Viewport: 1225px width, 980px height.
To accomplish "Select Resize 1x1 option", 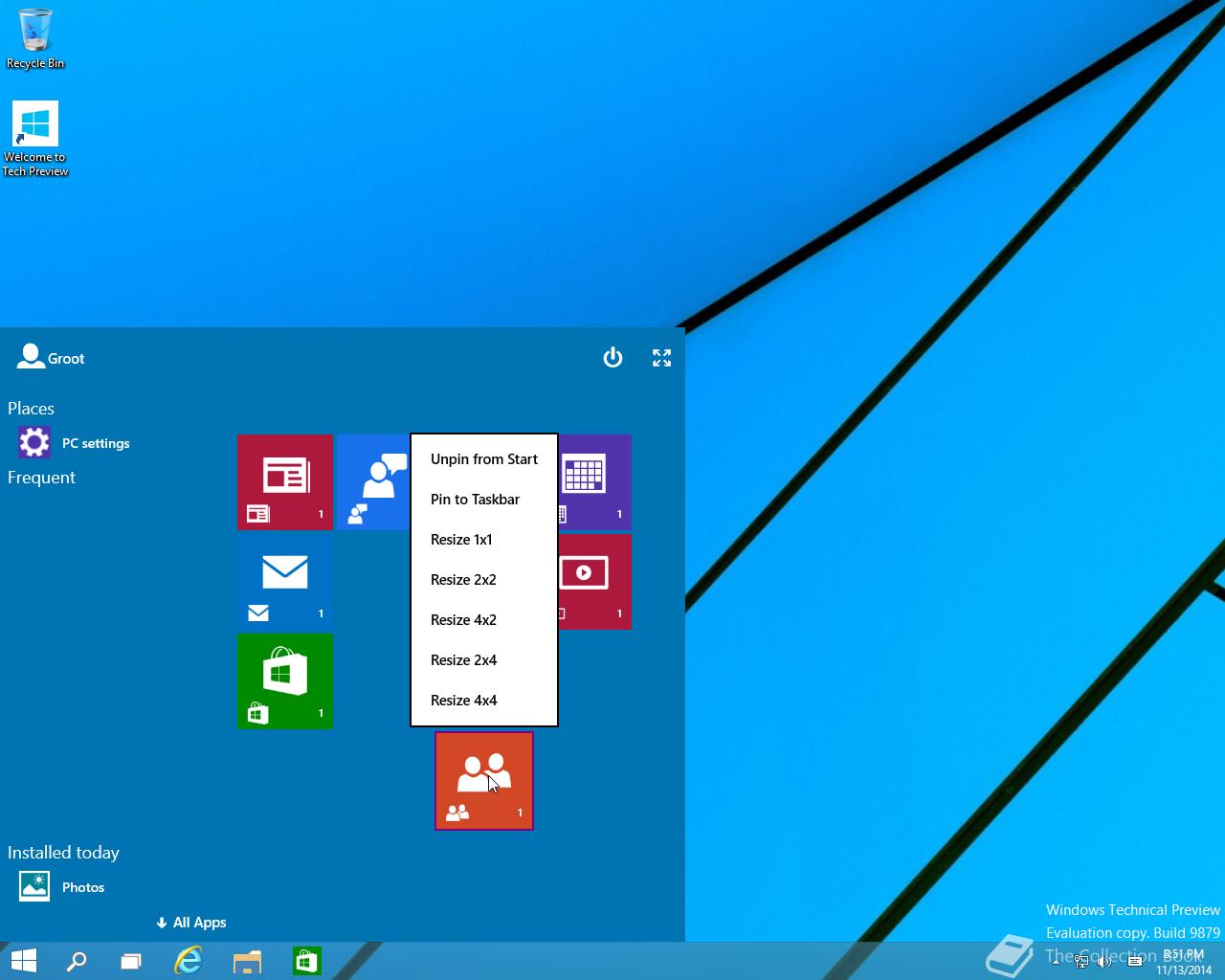I will coord(484,540).
